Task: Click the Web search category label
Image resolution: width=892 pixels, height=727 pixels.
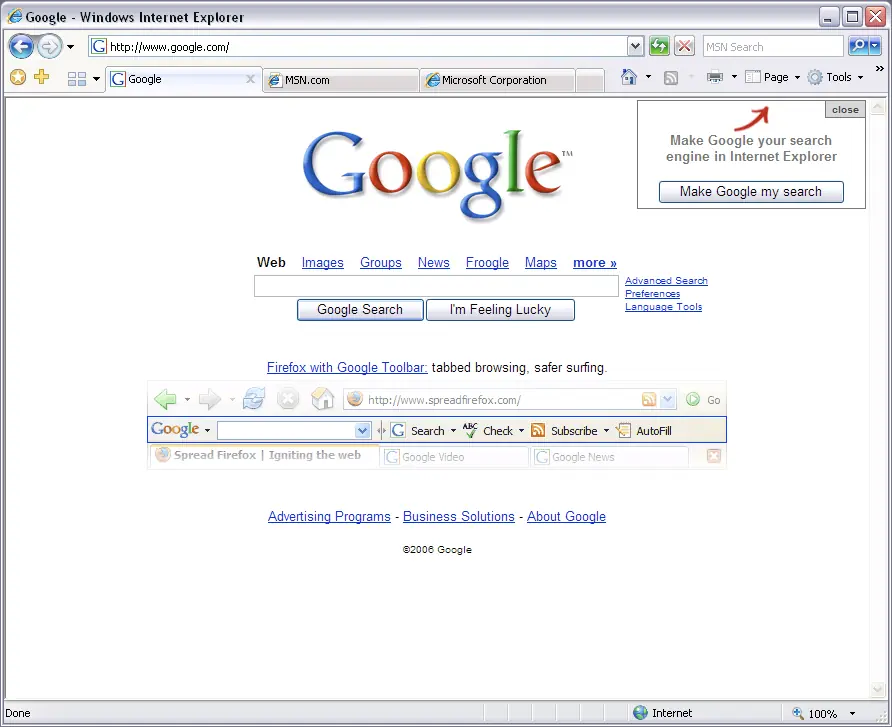Action: tap(271, 262)
